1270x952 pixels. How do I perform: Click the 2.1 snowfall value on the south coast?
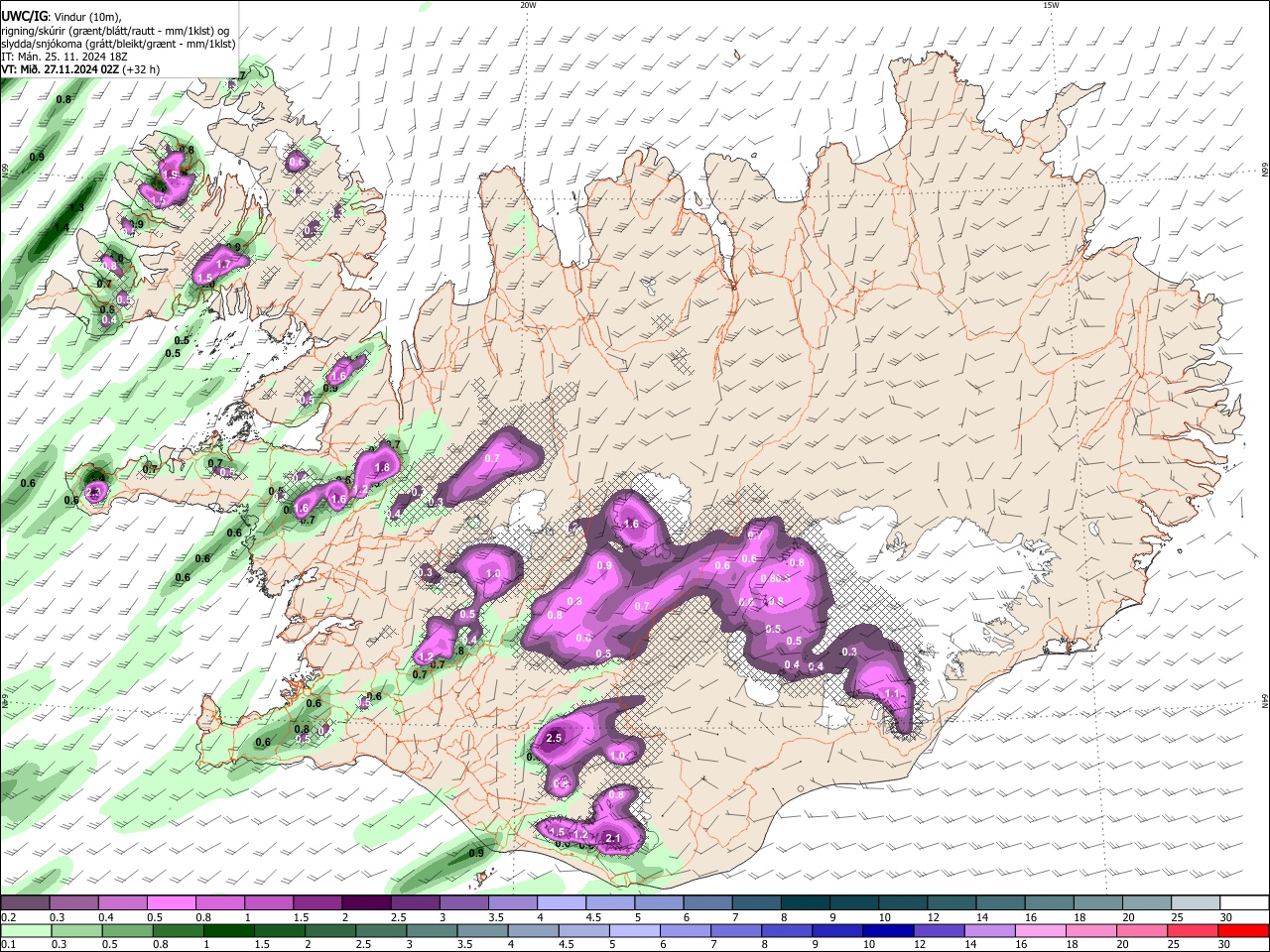[x=613, y=839]
